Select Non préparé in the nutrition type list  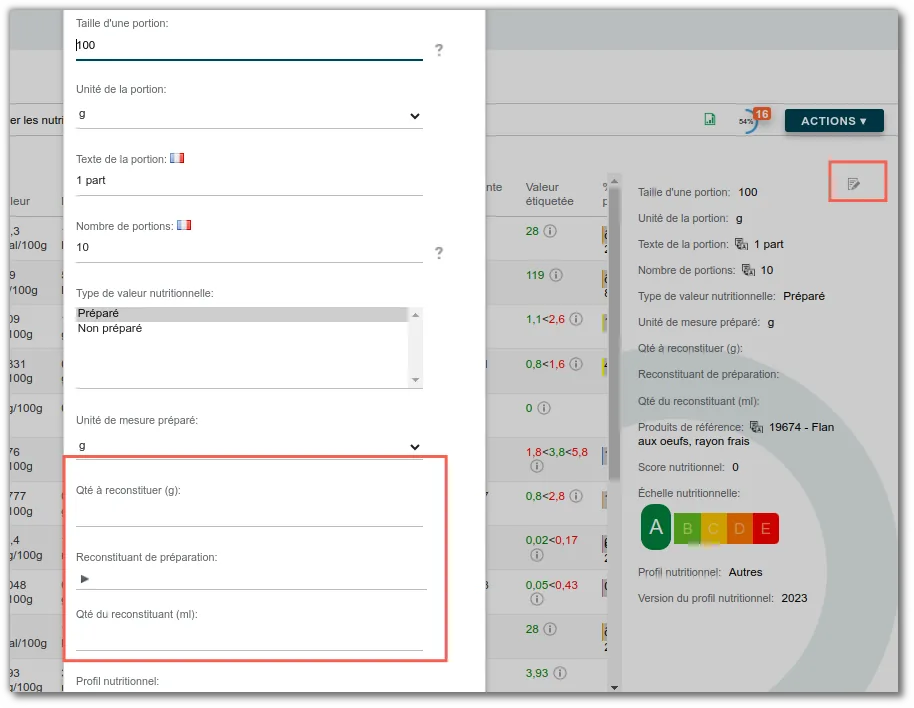pos(242,329)
